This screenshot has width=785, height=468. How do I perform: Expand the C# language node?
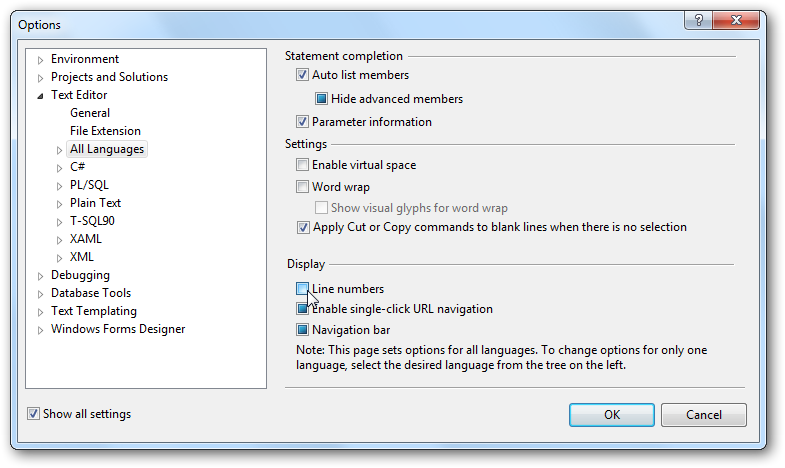pos(60,168)
